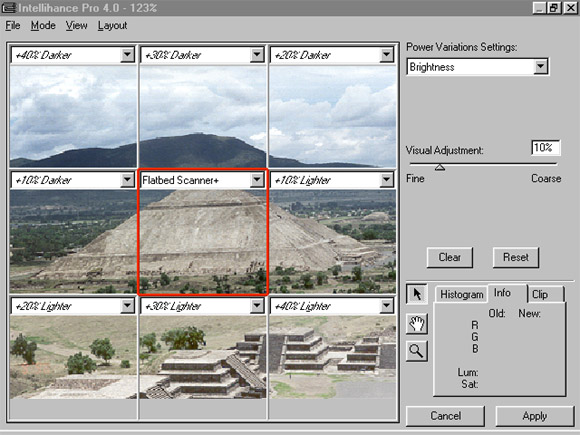Select the hand pan tool
Image resolution: width=580 pixels, height=435 pixels.
pos(417,324)
